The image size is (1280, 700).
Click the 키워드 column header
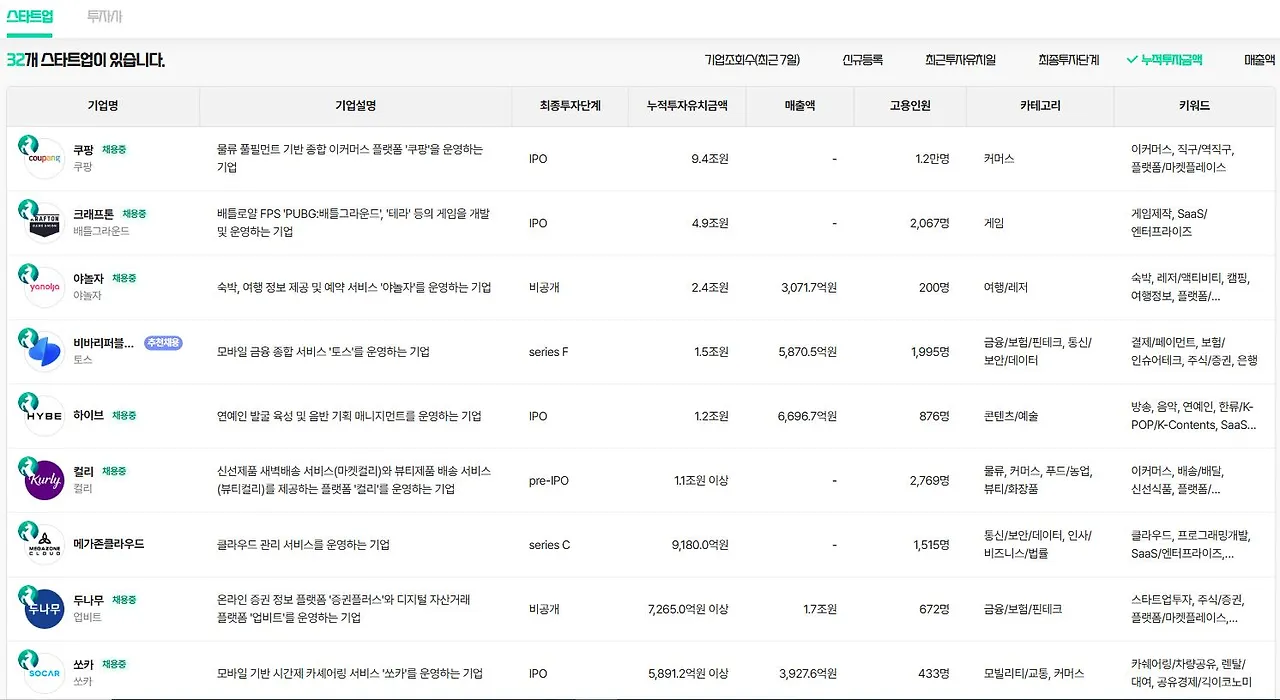pyautogui.click(x=1194, y=106)
